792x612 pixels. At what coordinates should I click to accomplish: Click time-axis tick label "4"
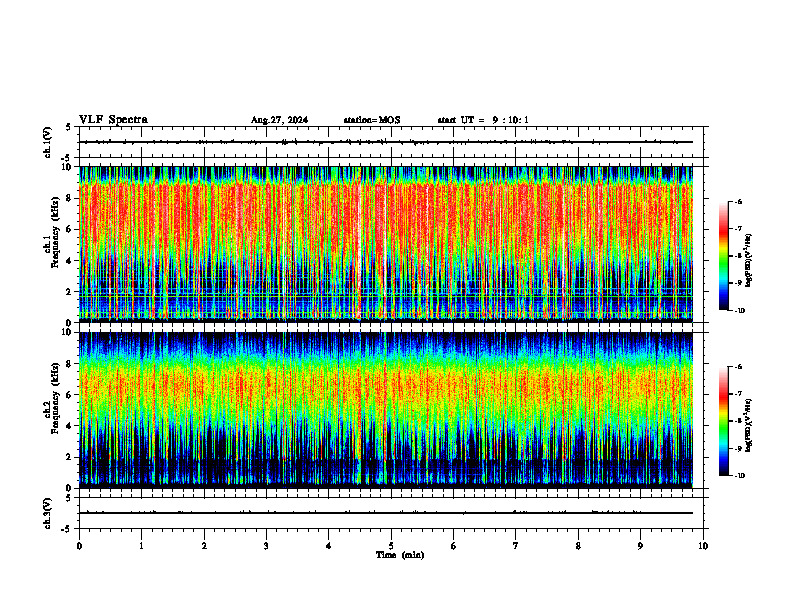329,546
